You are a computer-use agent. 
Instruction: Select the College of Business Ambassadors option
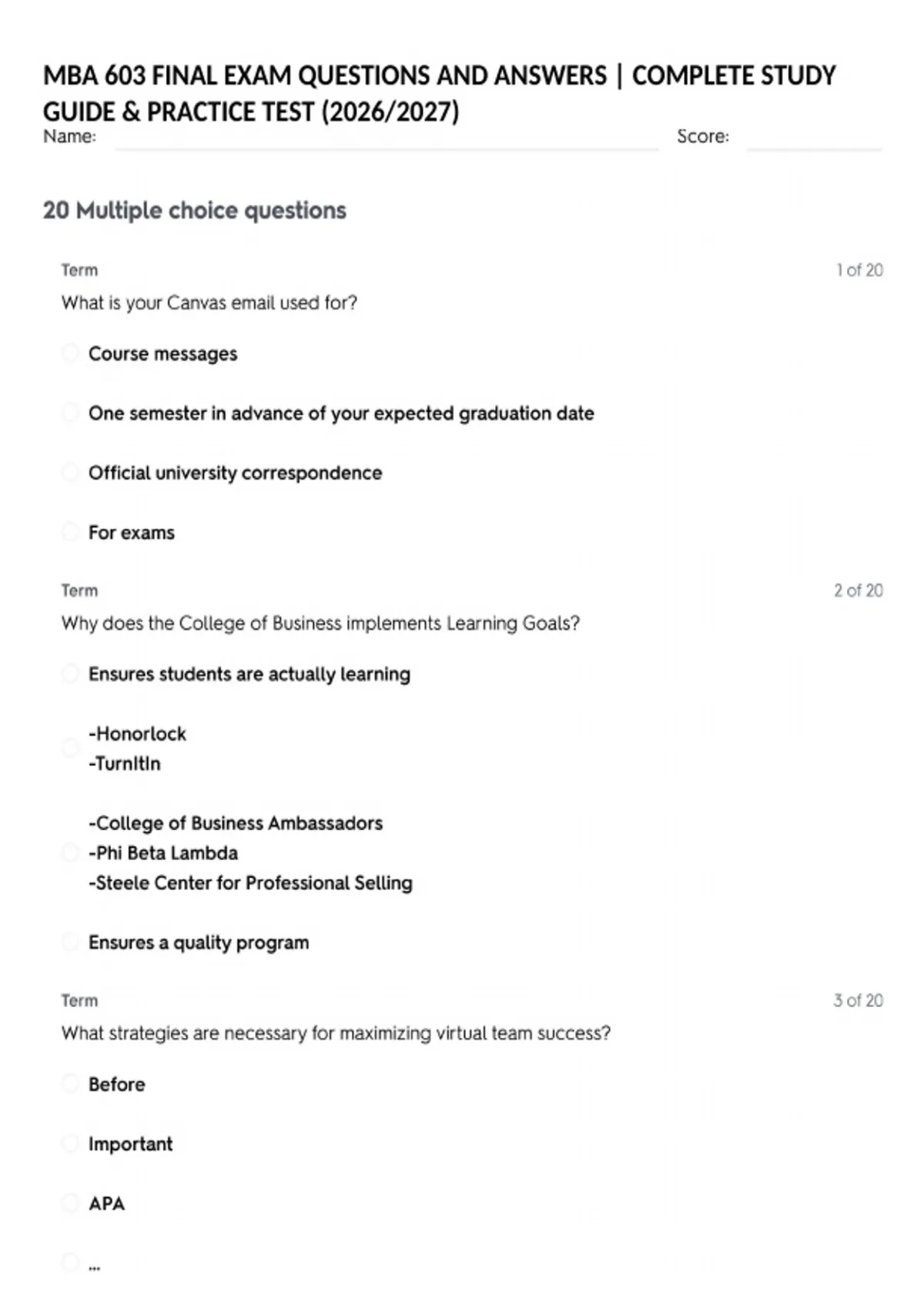coord(70,852)
